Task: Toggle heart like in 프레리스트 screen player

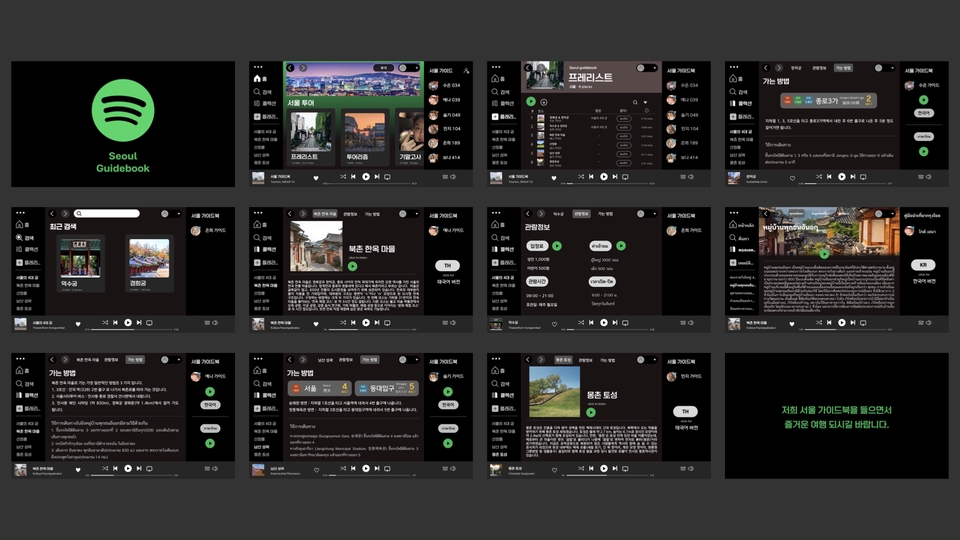Action: 554,178
